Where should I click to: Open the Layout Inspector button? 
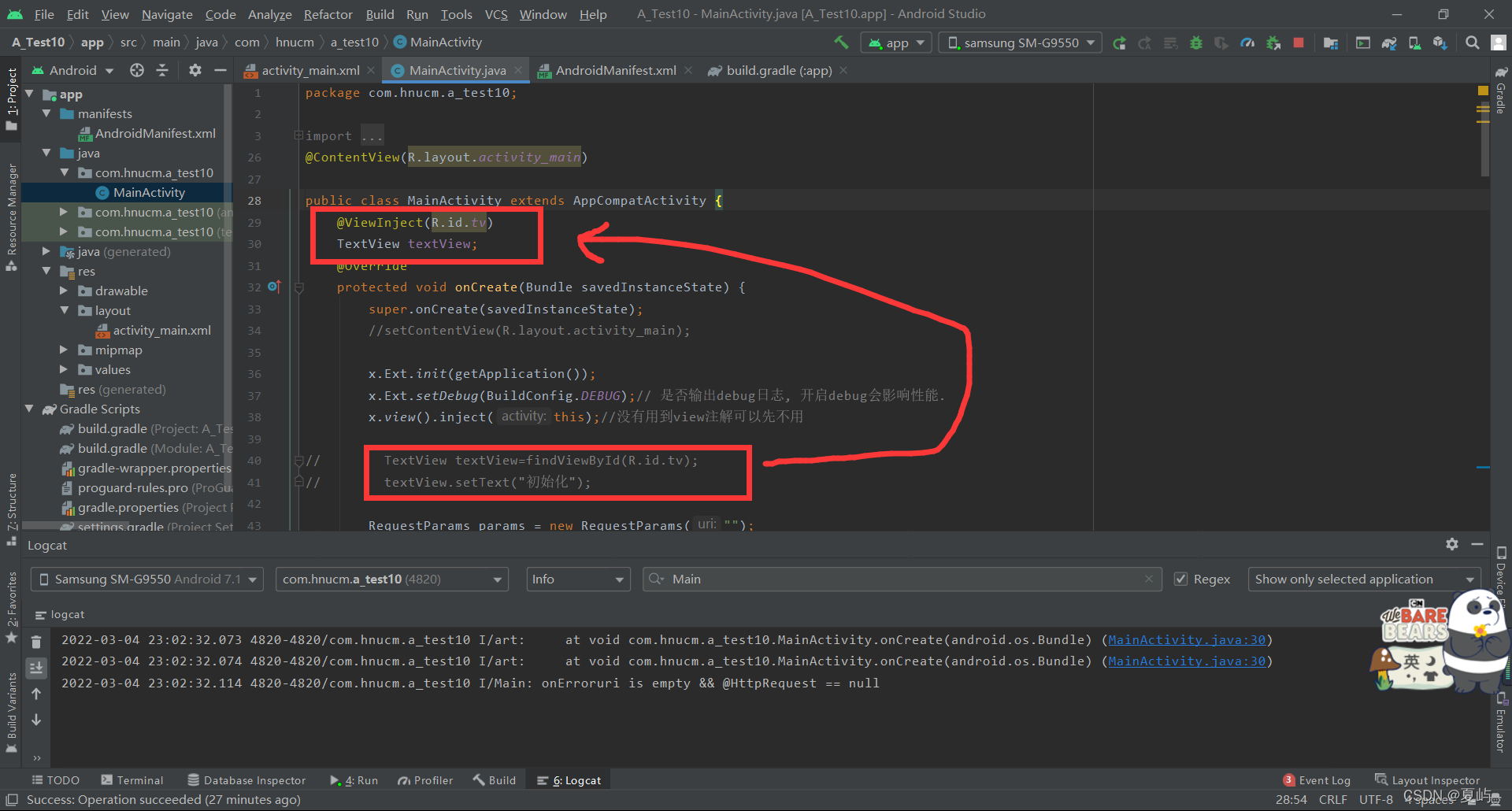tap(1427, 780)
